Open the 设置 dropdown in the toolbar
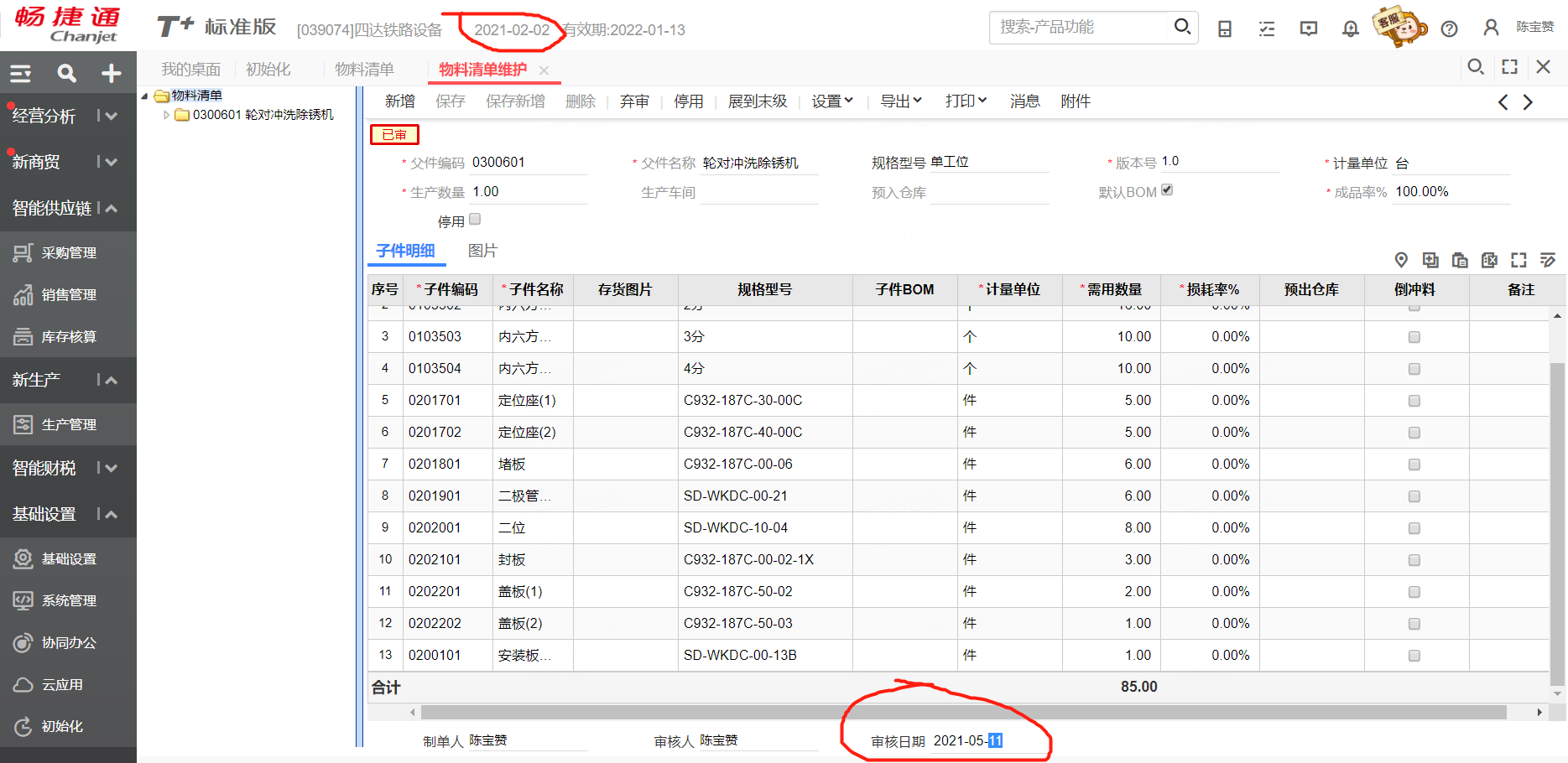The width and height of the screenshot is (1568, 763). point(832,101)
